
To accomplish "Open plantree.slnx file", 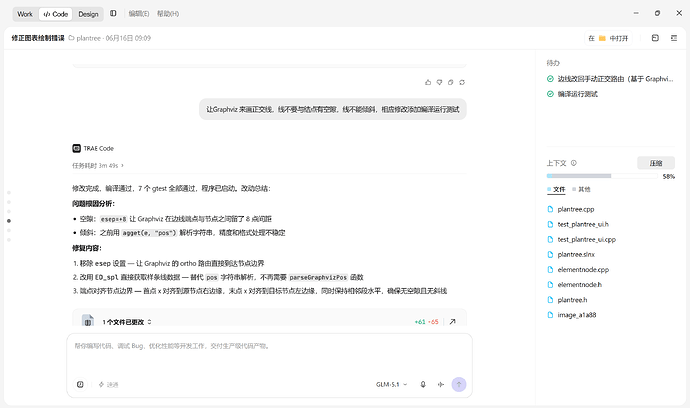I will pyautogui.click(x=571, y=254).
